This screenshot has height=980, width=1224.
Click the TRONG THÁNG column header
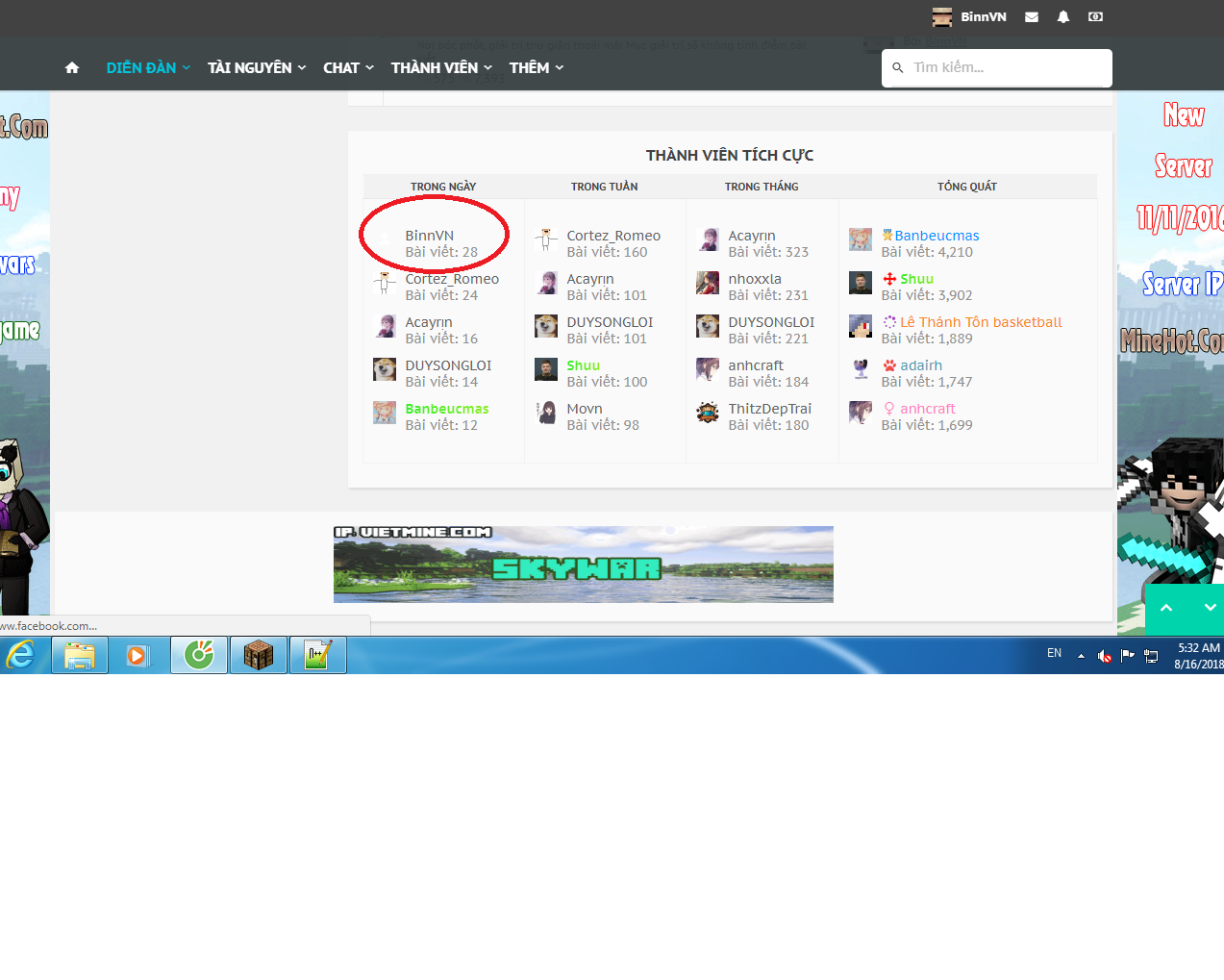pyautogui.click(x=762, y=187)
